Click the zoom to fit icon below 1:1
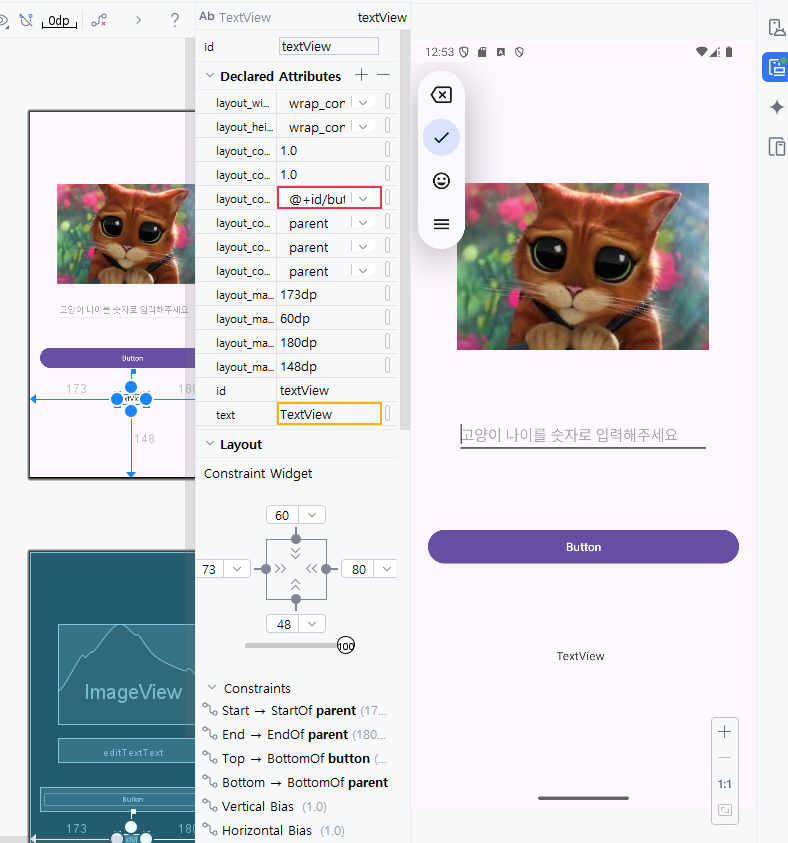Viewport: 788px width, 843px height. (725, 810)
